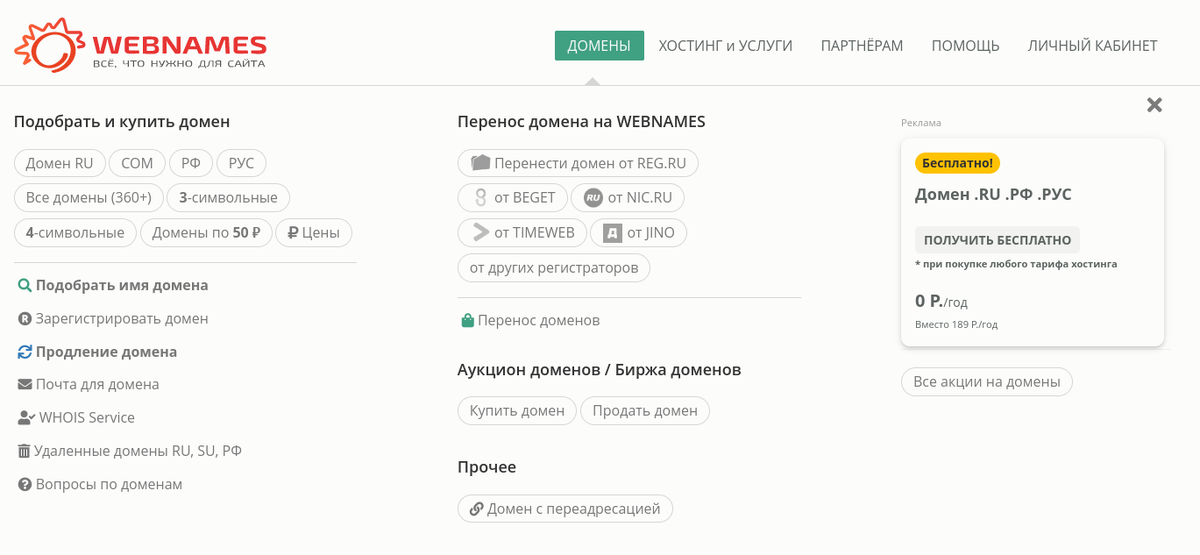The width and height of the screenshot is (1200, 555).
Task: Click the envelope icon beside Почта для домена
Action: tap(25, 384)
